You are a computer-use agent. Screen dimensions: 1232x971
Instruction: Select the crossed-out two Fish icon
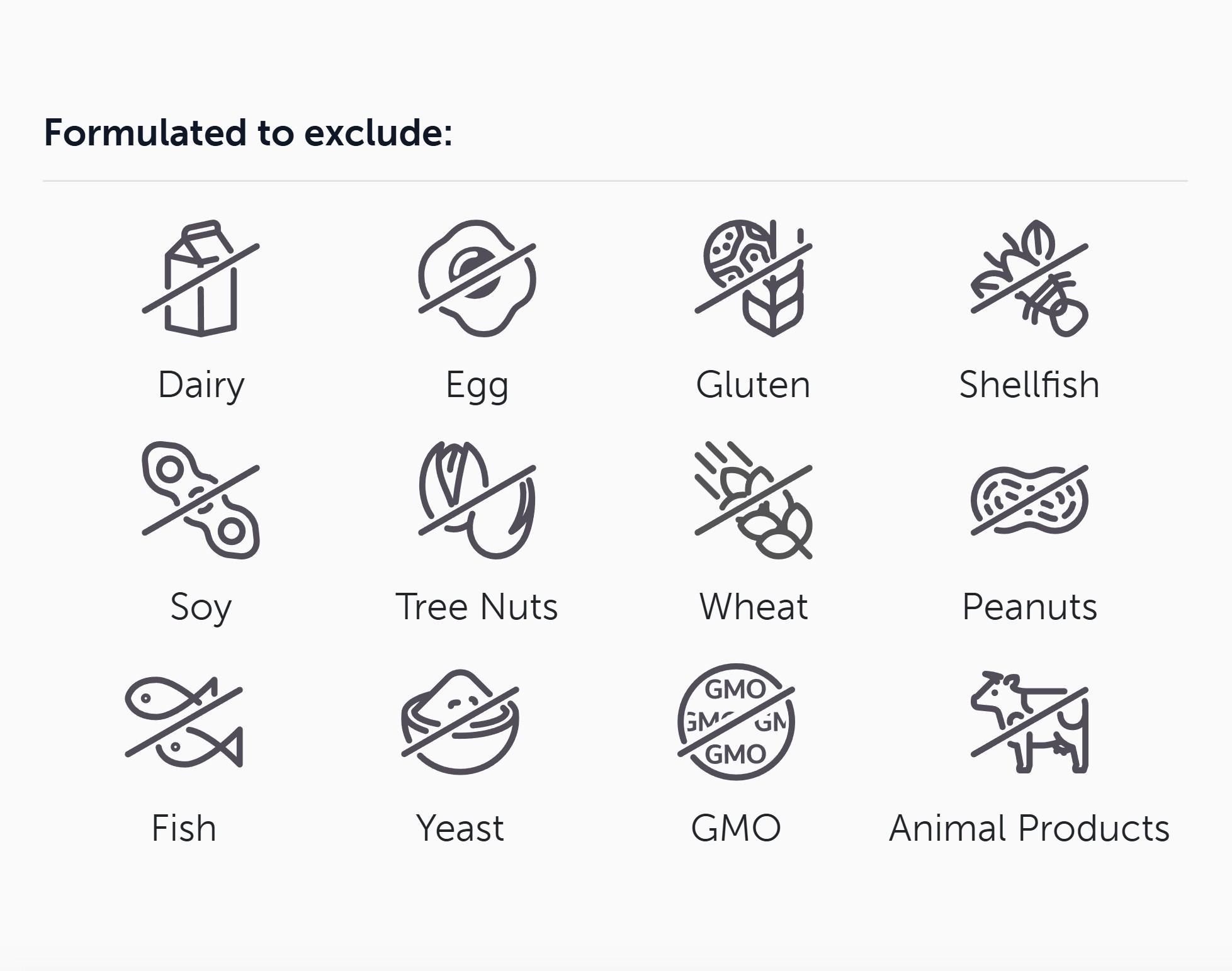point(184,722)
